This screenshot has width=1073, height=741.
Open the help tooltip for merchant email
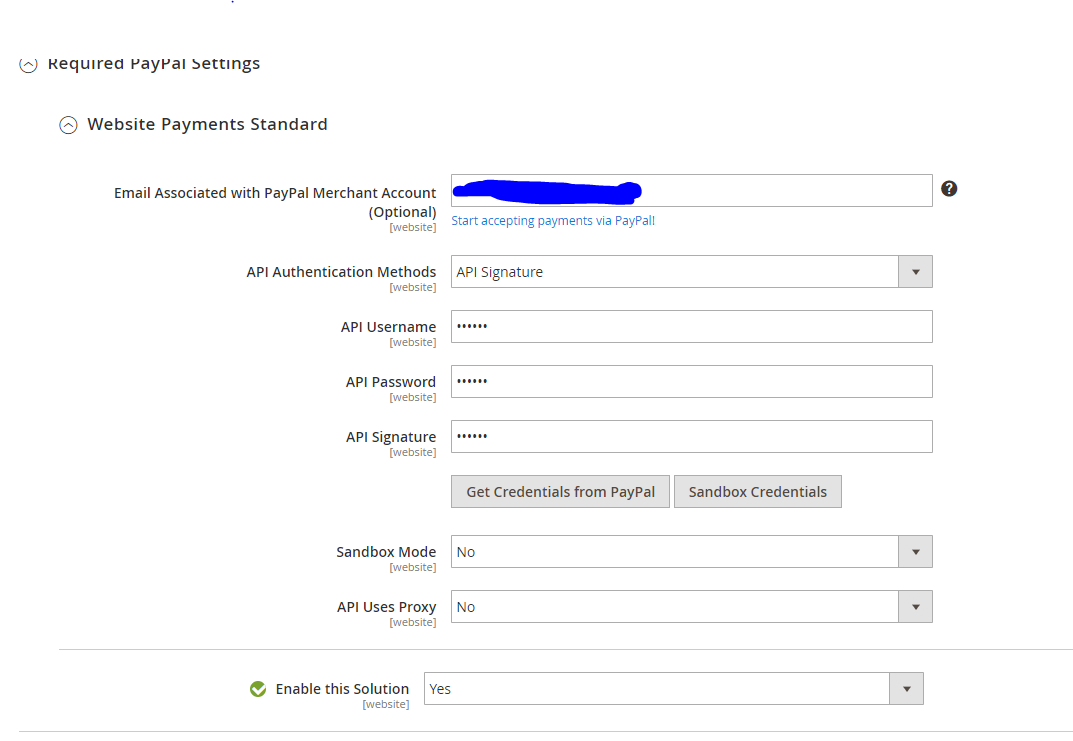(x=948, y=189)
